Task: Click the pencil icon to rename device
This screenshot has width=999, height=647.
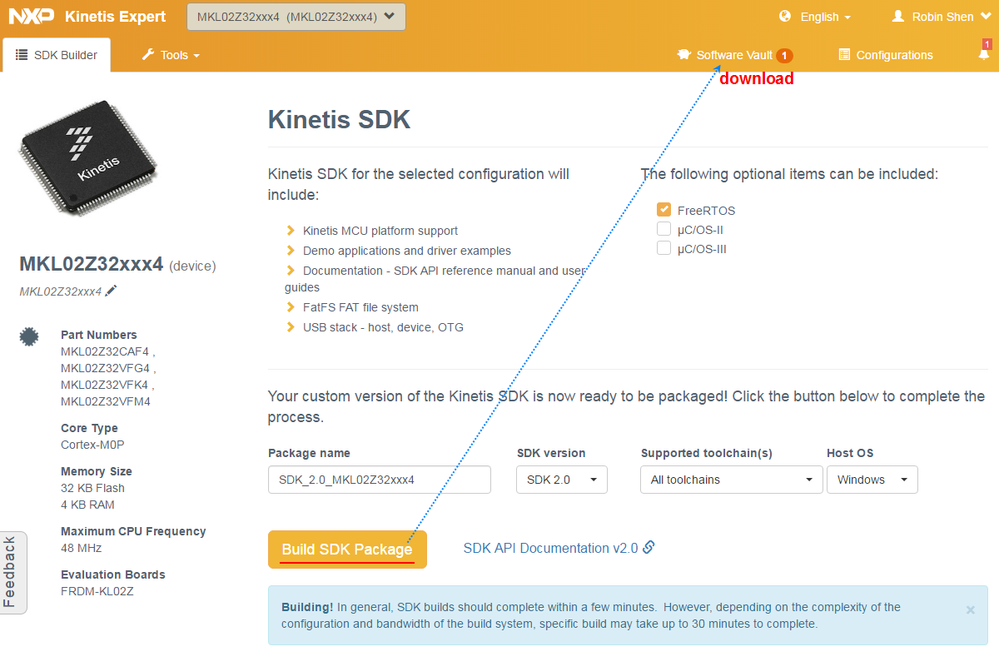Action: coord(111,291)
